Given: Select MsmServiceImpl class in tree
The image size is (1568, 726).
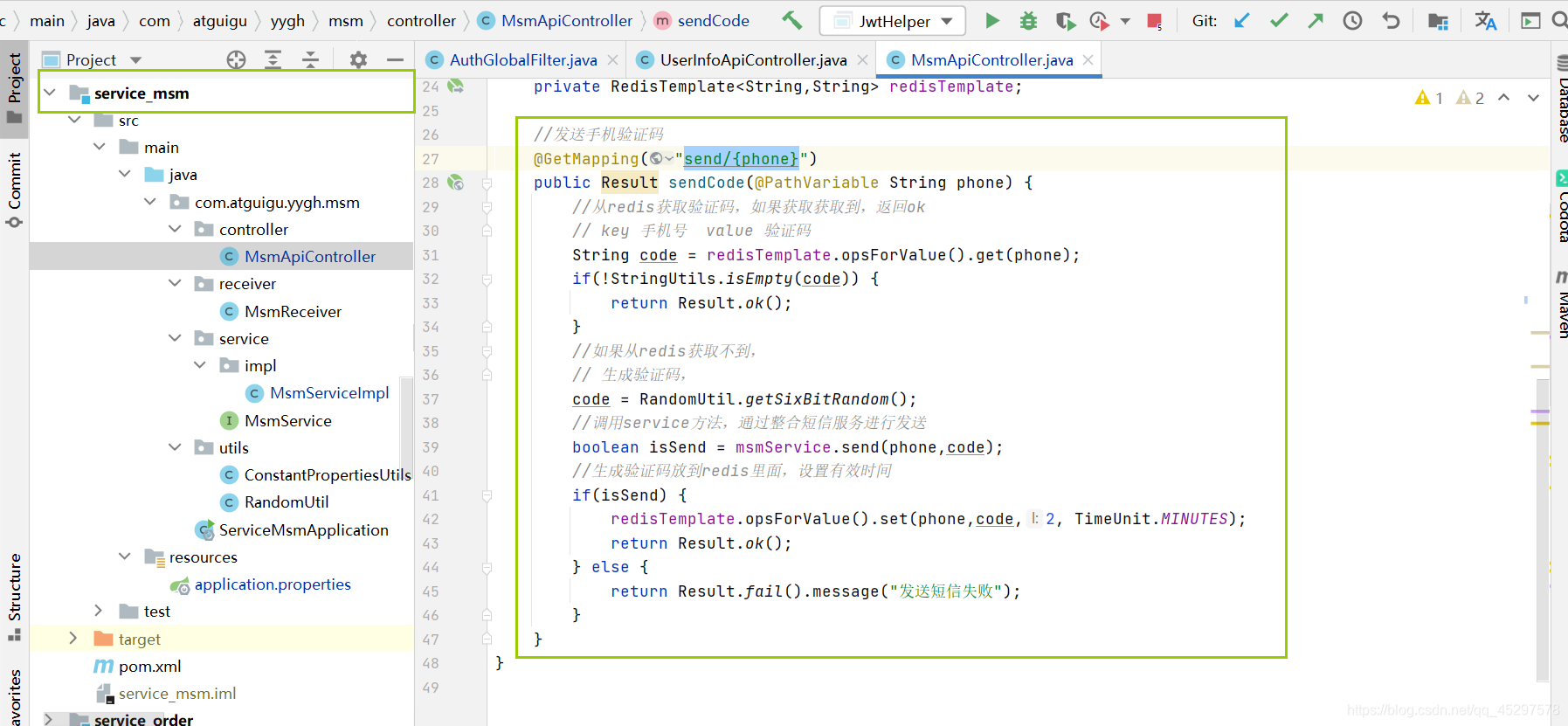Looking at the screenshot, I should 329,392.
